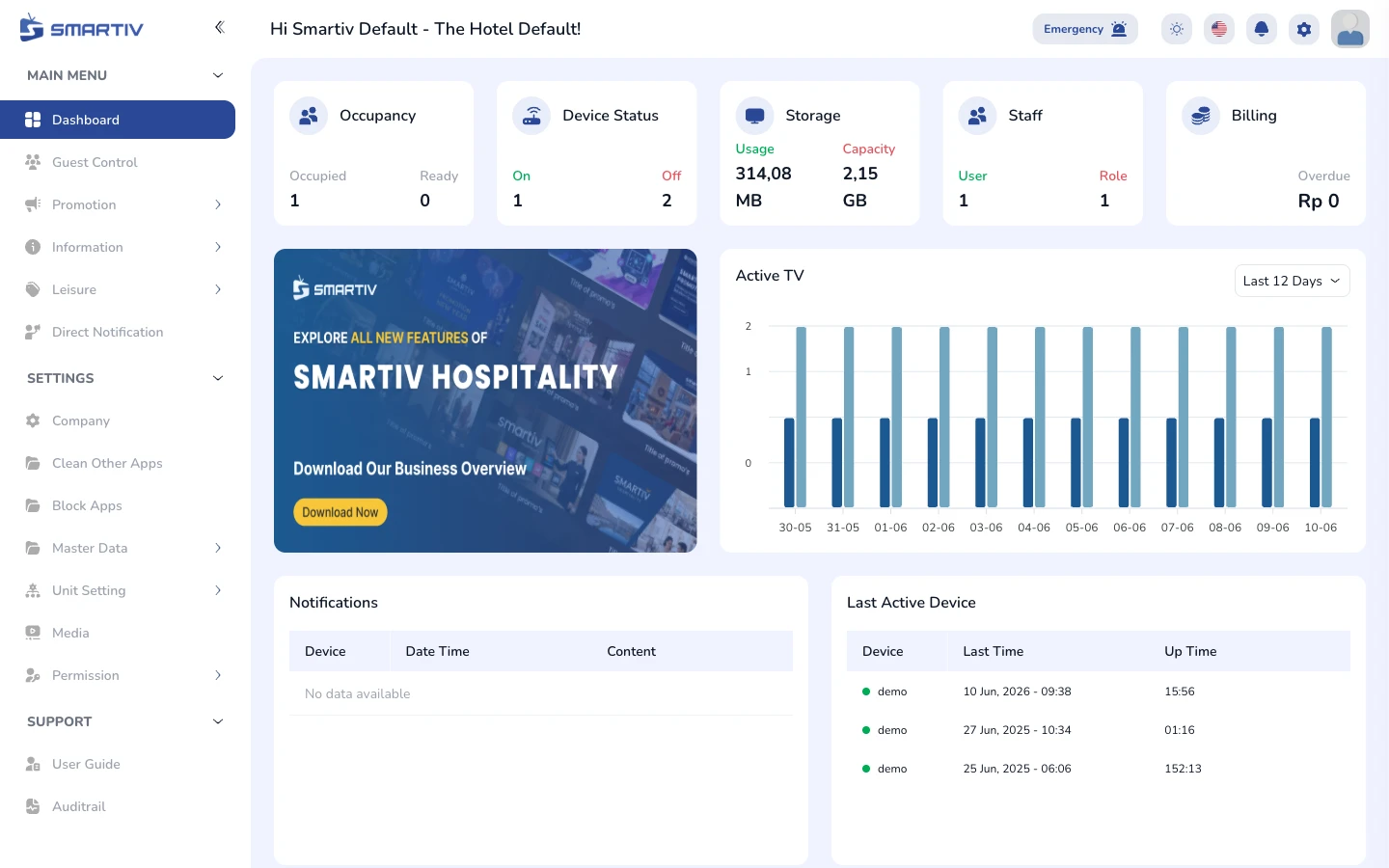The image size is (1389, 868).
Task: Click the Permission user-key icon
Action: click(33, 675)
